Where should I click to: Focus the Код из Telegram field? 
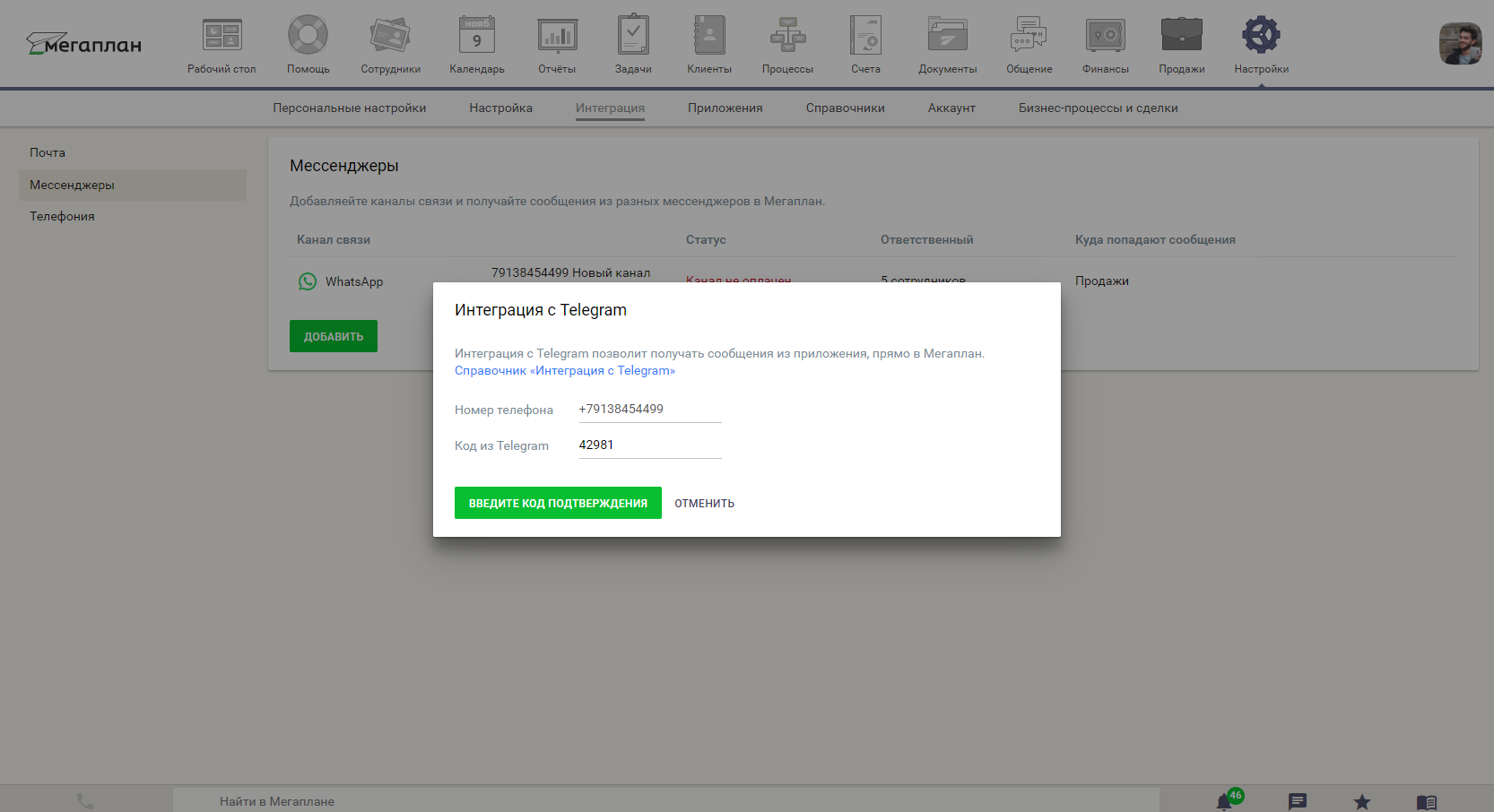[x=650, y=445]
